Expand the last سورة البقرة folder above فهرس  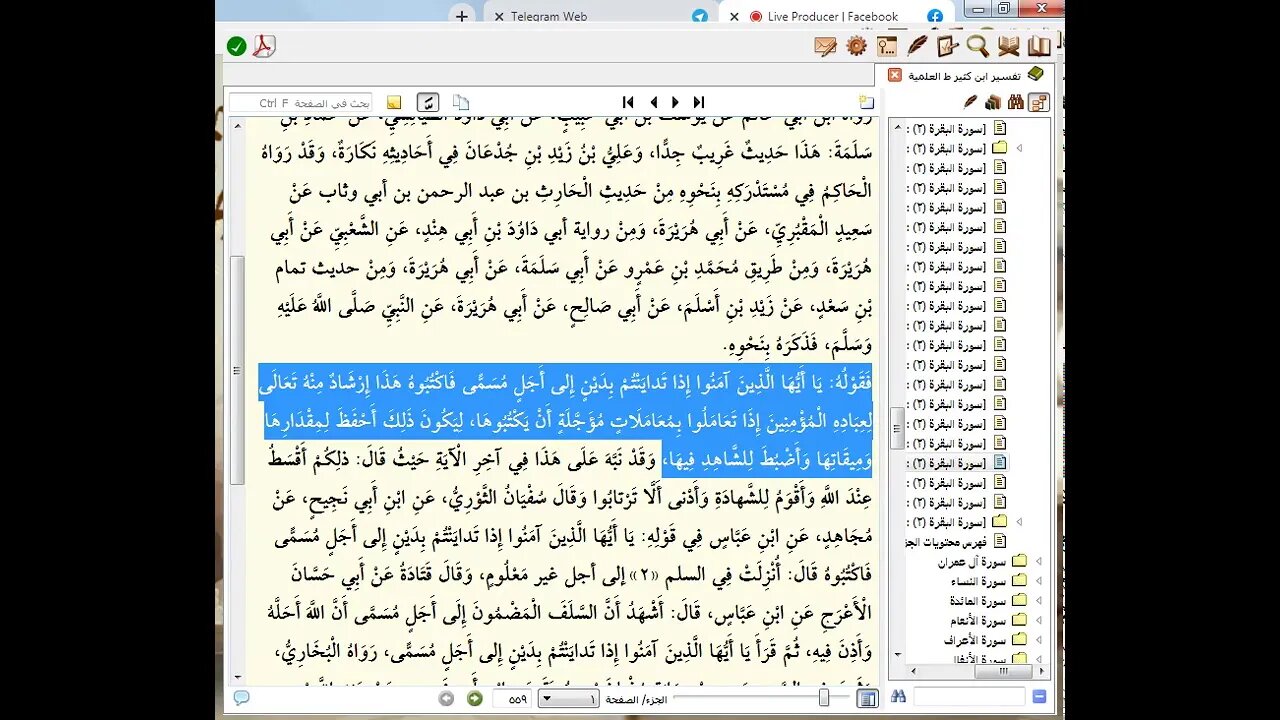click(1019, 522)
